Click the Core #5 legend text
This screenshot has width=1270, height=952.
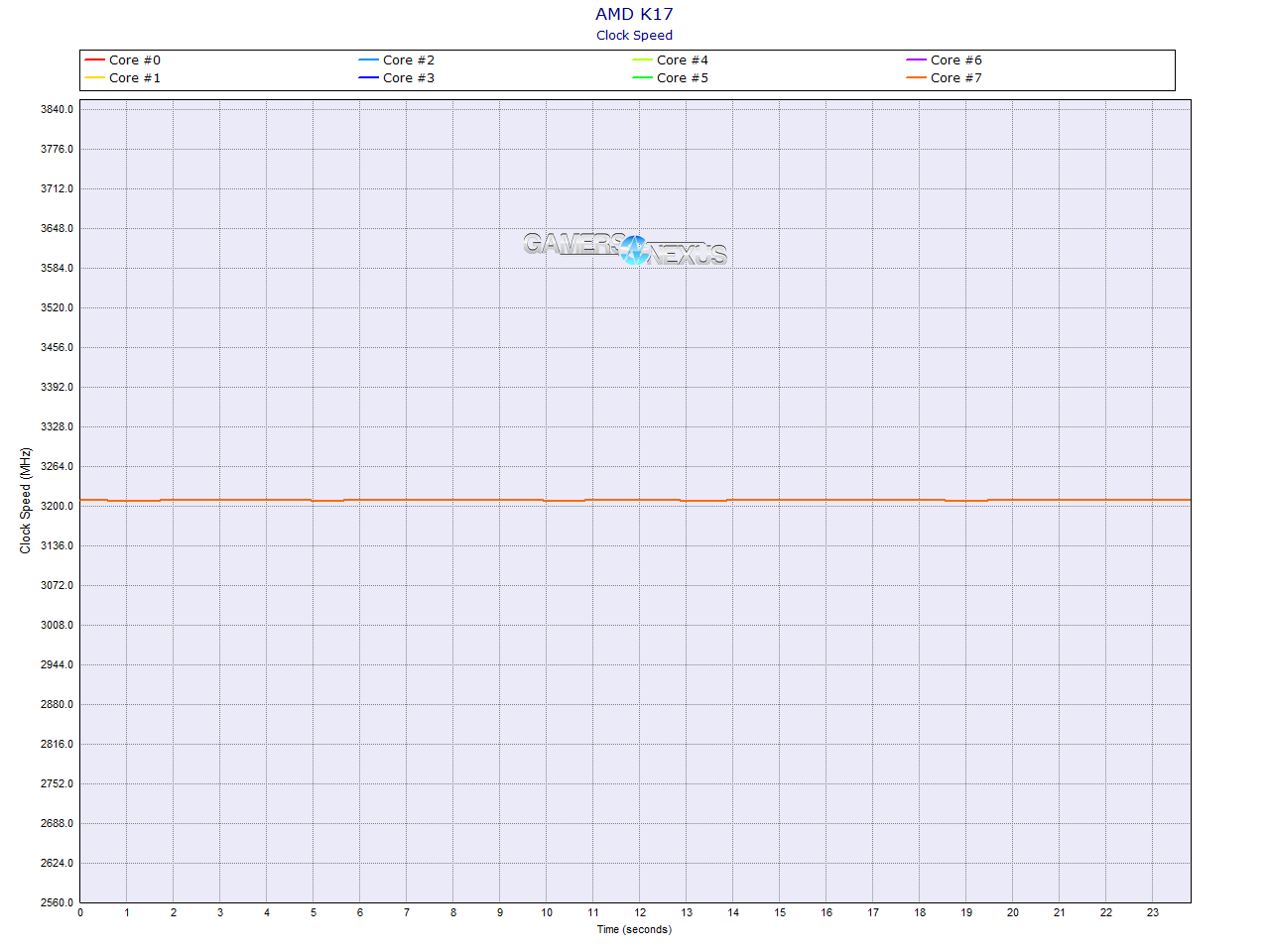point(683,78)
